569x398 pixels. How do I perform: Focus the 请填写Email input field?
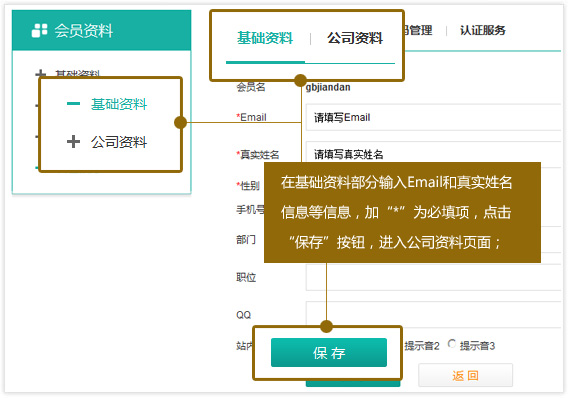pos(433,117)
